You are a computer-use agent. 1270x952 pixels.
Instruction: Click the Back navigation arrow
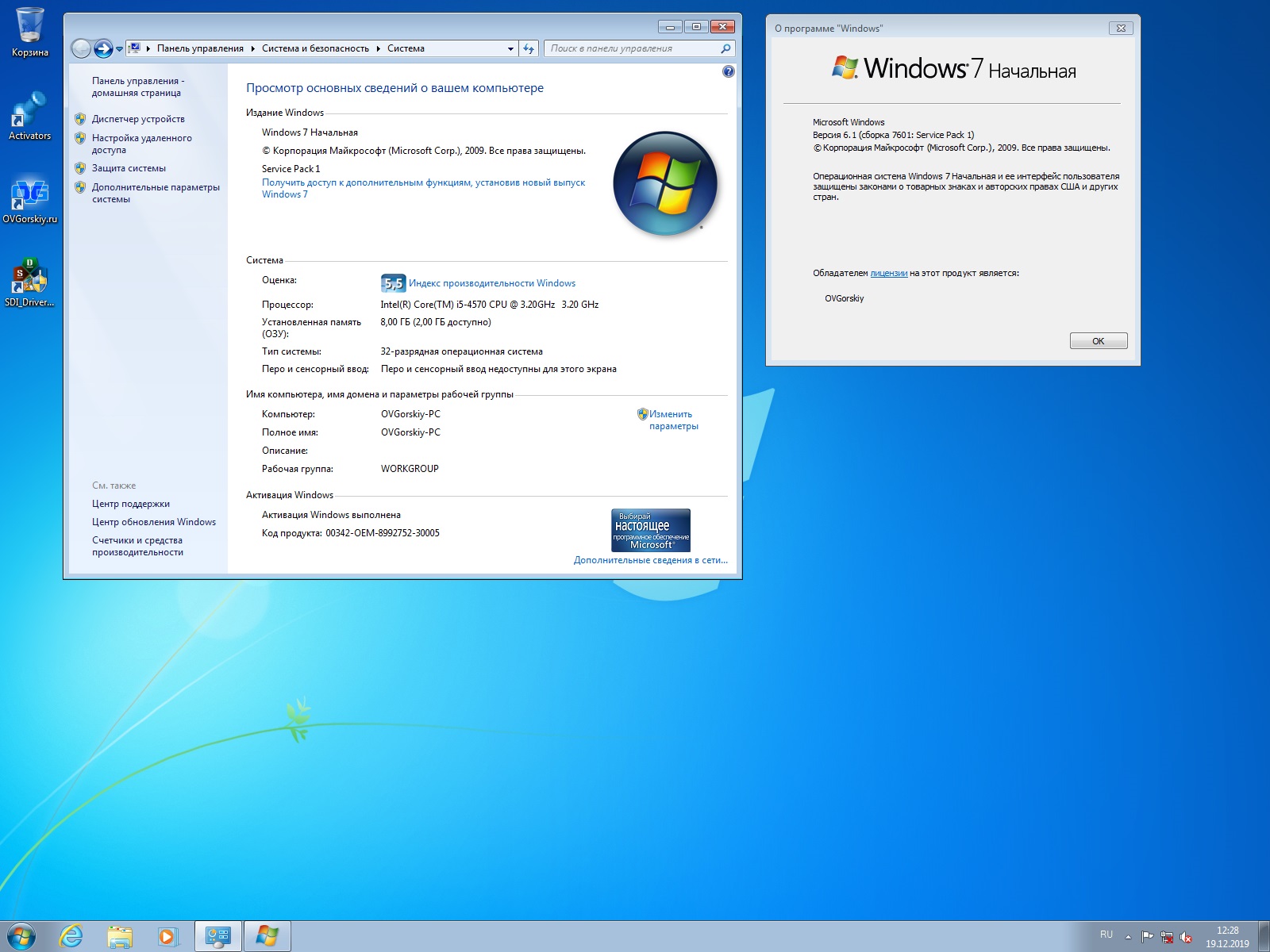(x=81, y=48)
